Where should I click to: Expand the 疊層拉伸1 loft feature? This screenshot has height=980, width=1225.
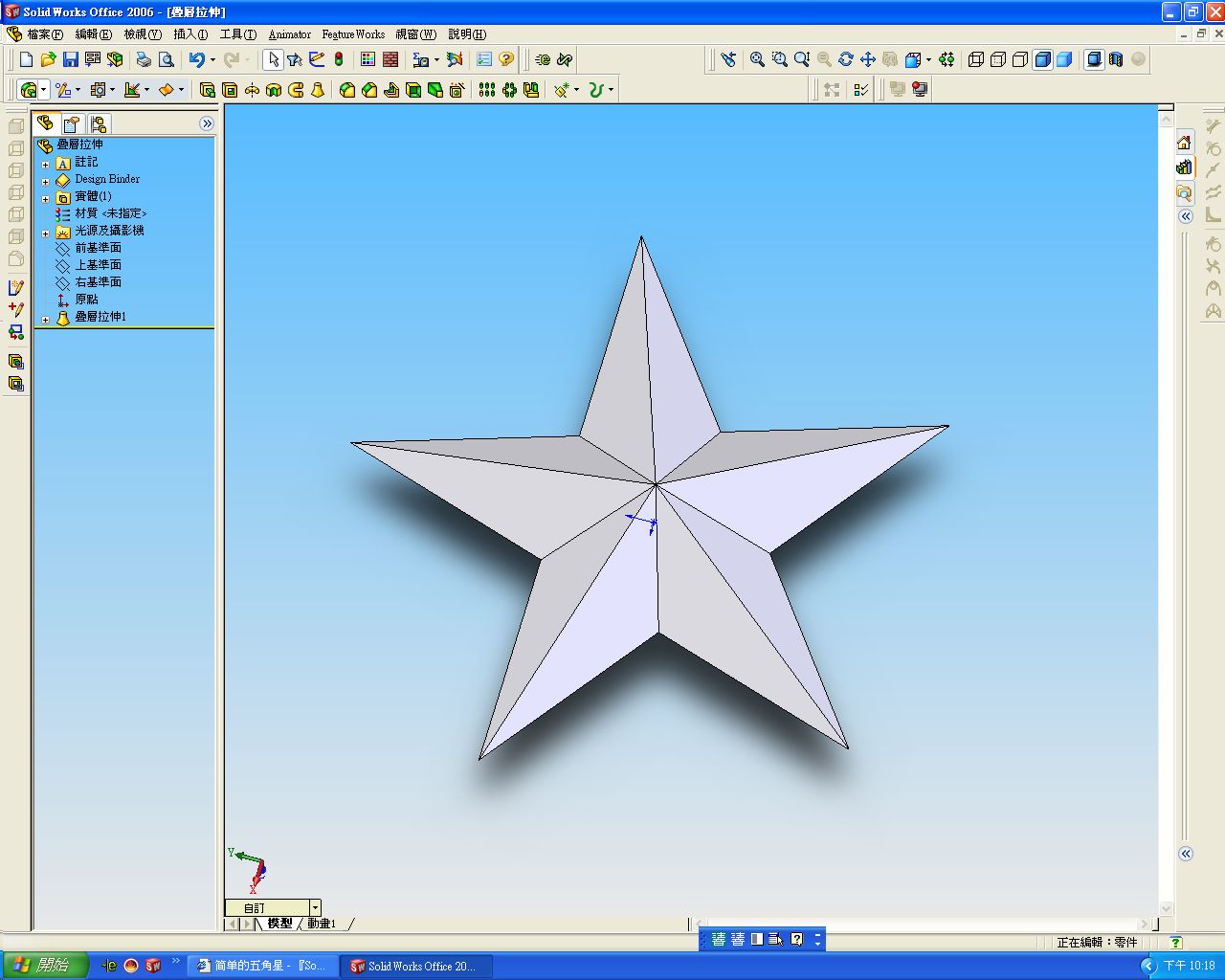[x=45, y=319]
